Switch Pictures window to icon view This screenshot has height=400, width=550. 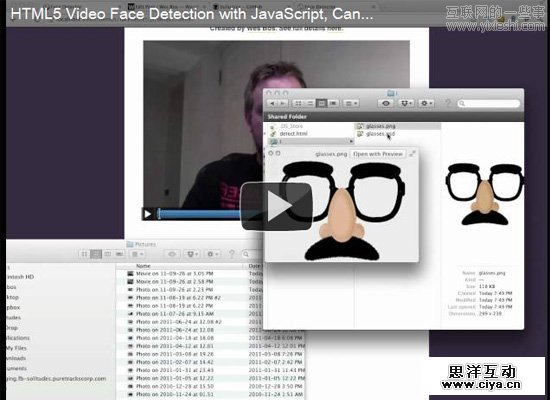pyautogui.click(x=84, y=254)
